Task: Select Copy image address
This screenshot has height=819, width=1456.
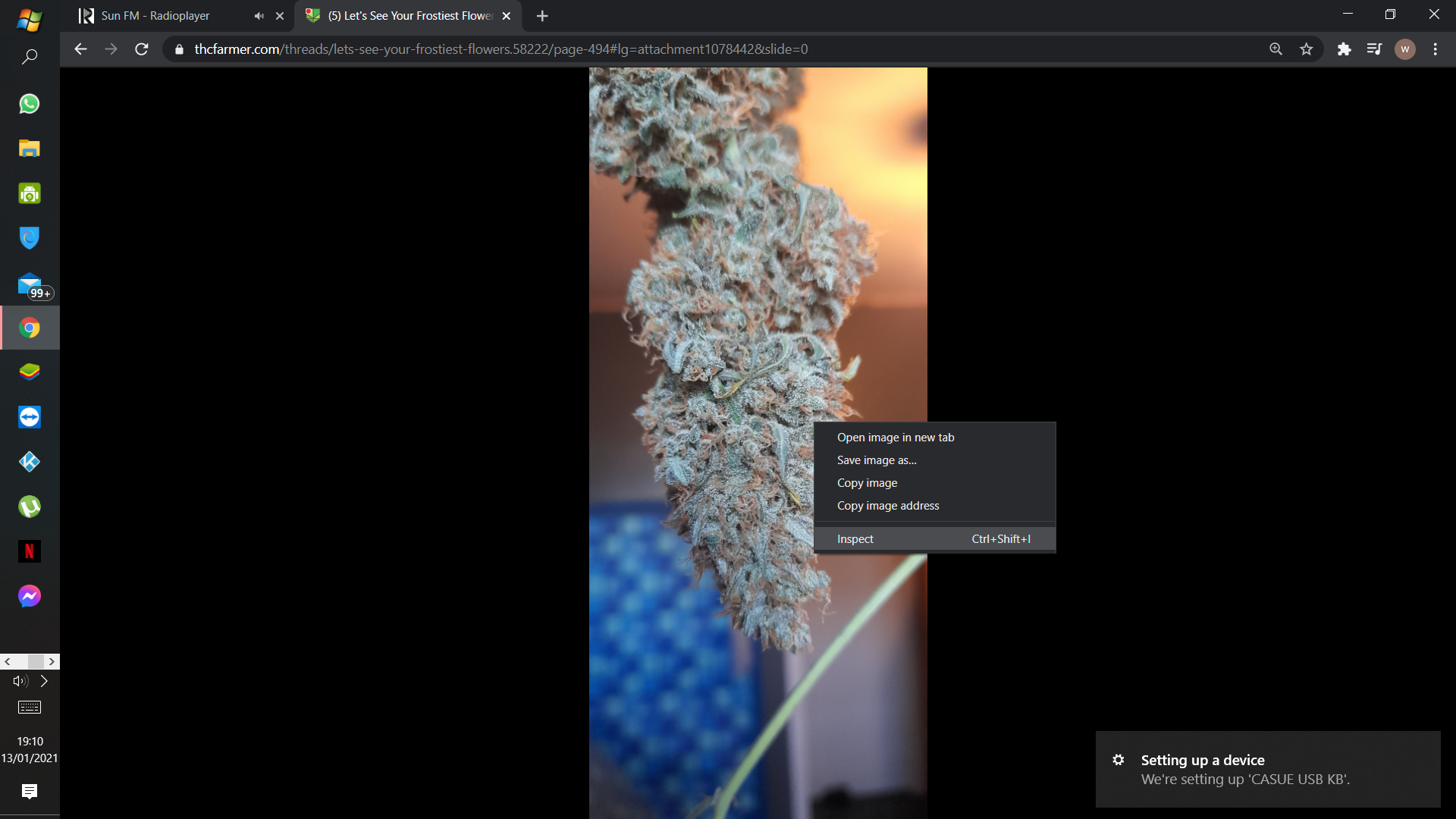Action: [934, 506]
